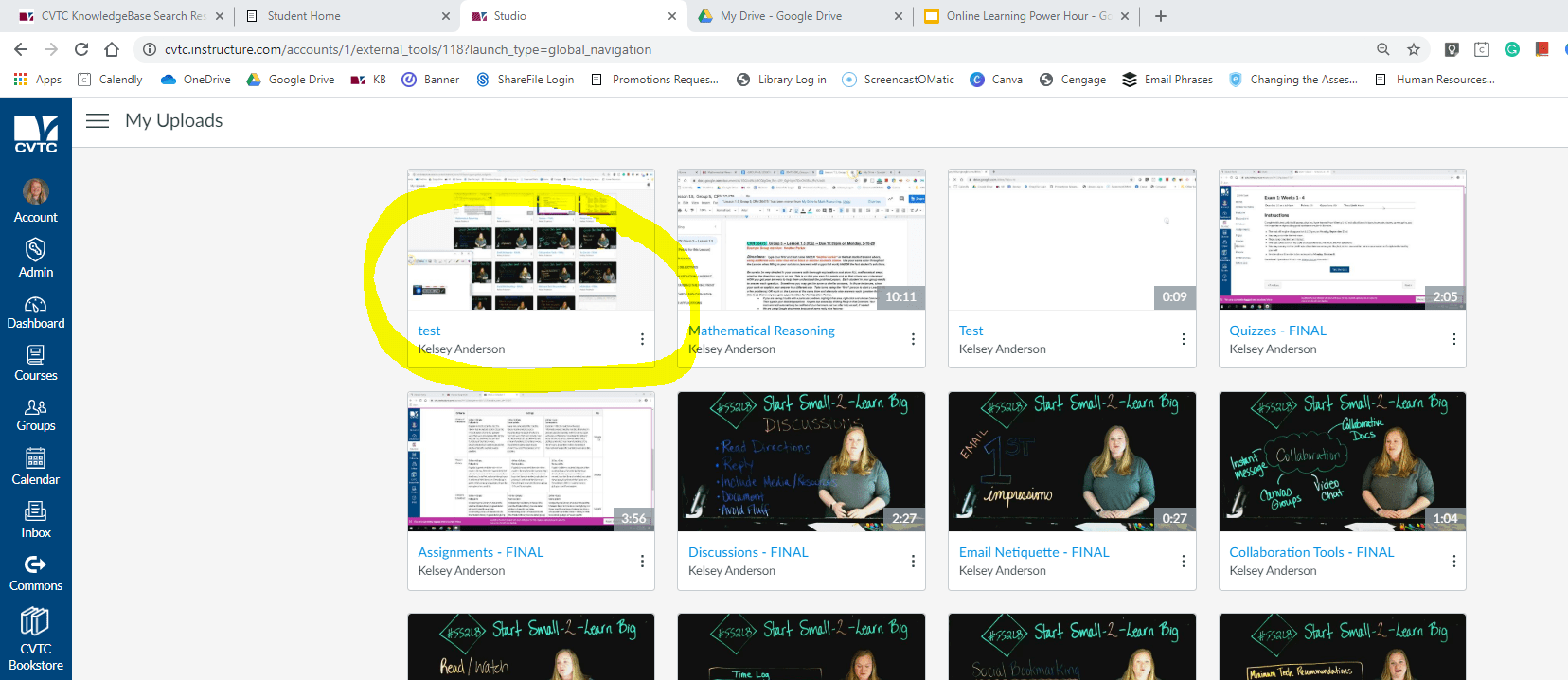Click the browser address bar URL

408,49
